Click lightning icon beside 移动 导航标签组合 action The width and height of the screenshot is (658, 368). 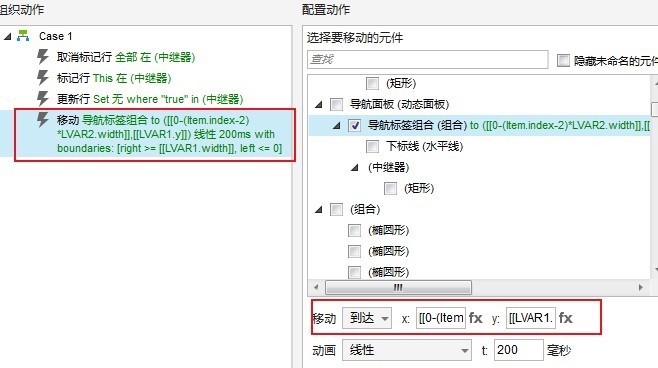tap(43, 120)
